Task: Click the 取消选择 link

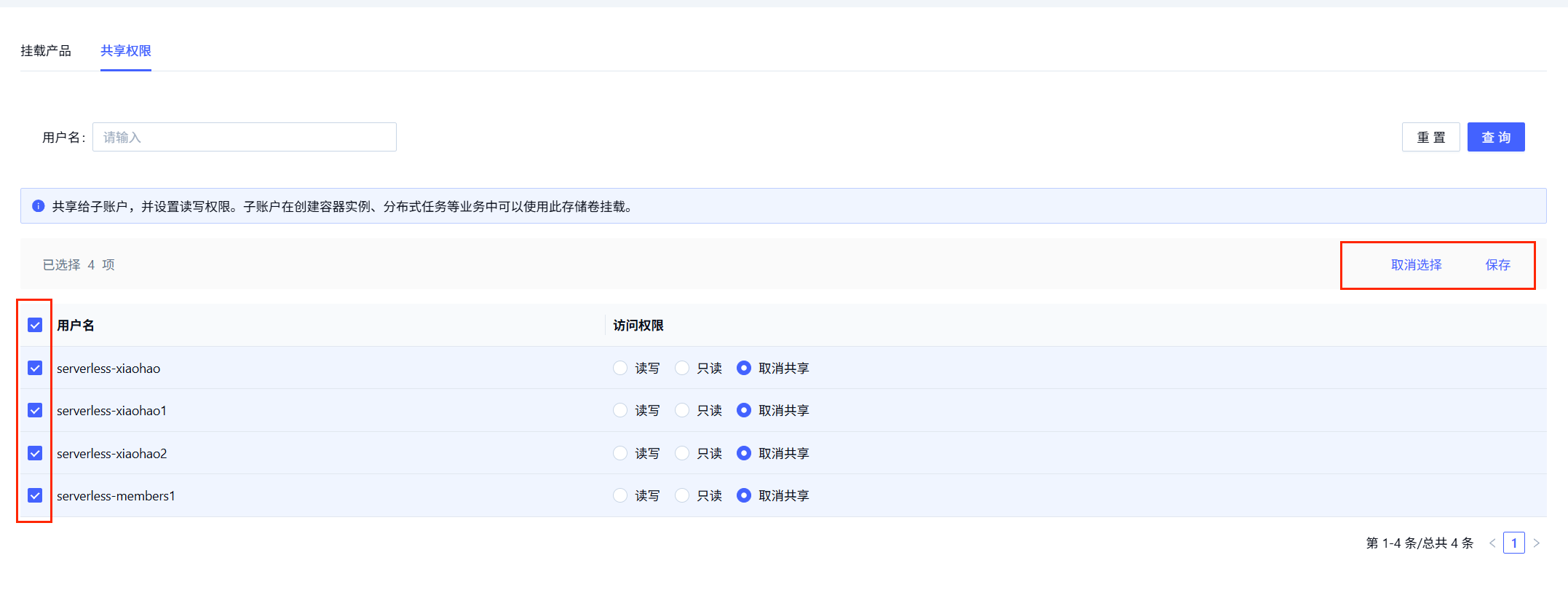Action: coord(1416,265)
